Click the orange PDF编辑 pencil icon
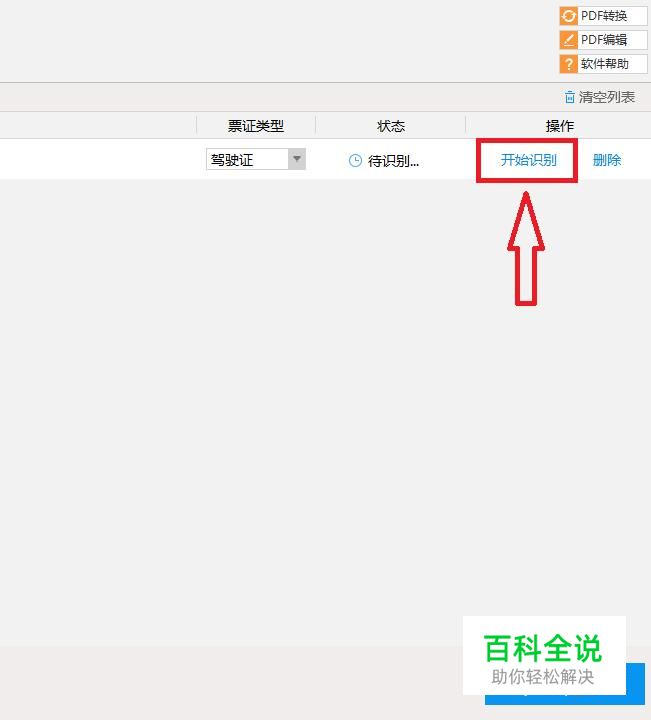 [568, 40]
